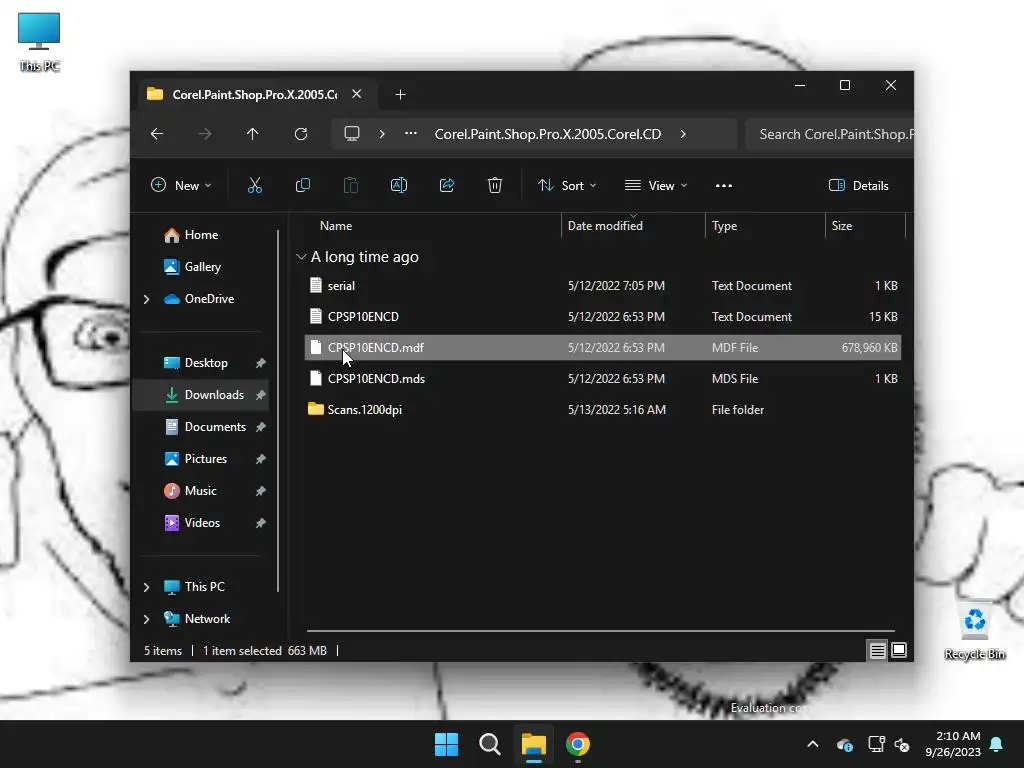Viewport: 1024px width, 768px height.
Task: Click the greyed forward arrow
Action: click(204, 134)
